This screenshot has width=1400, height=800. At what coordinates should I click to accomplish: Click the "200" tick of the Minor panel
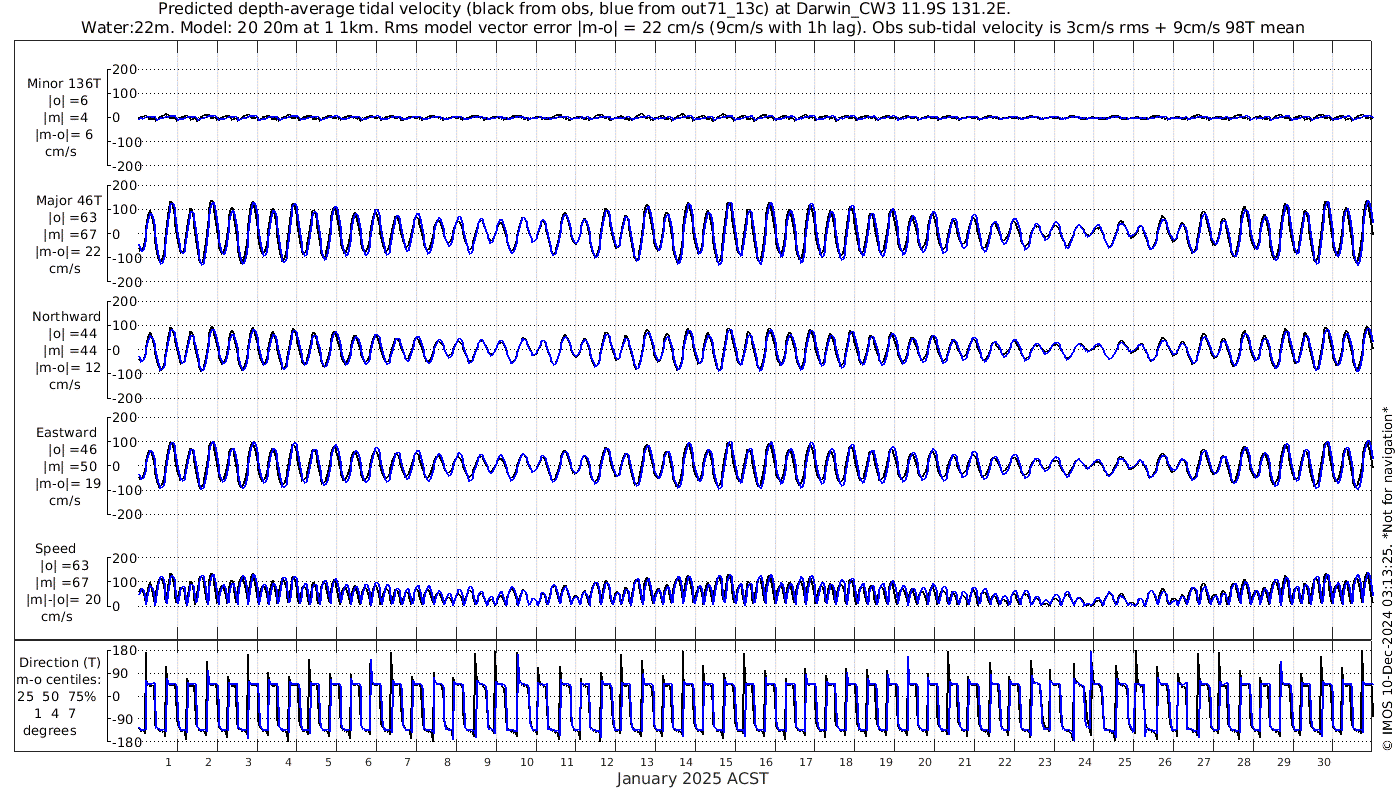click(x=124, y=70)
